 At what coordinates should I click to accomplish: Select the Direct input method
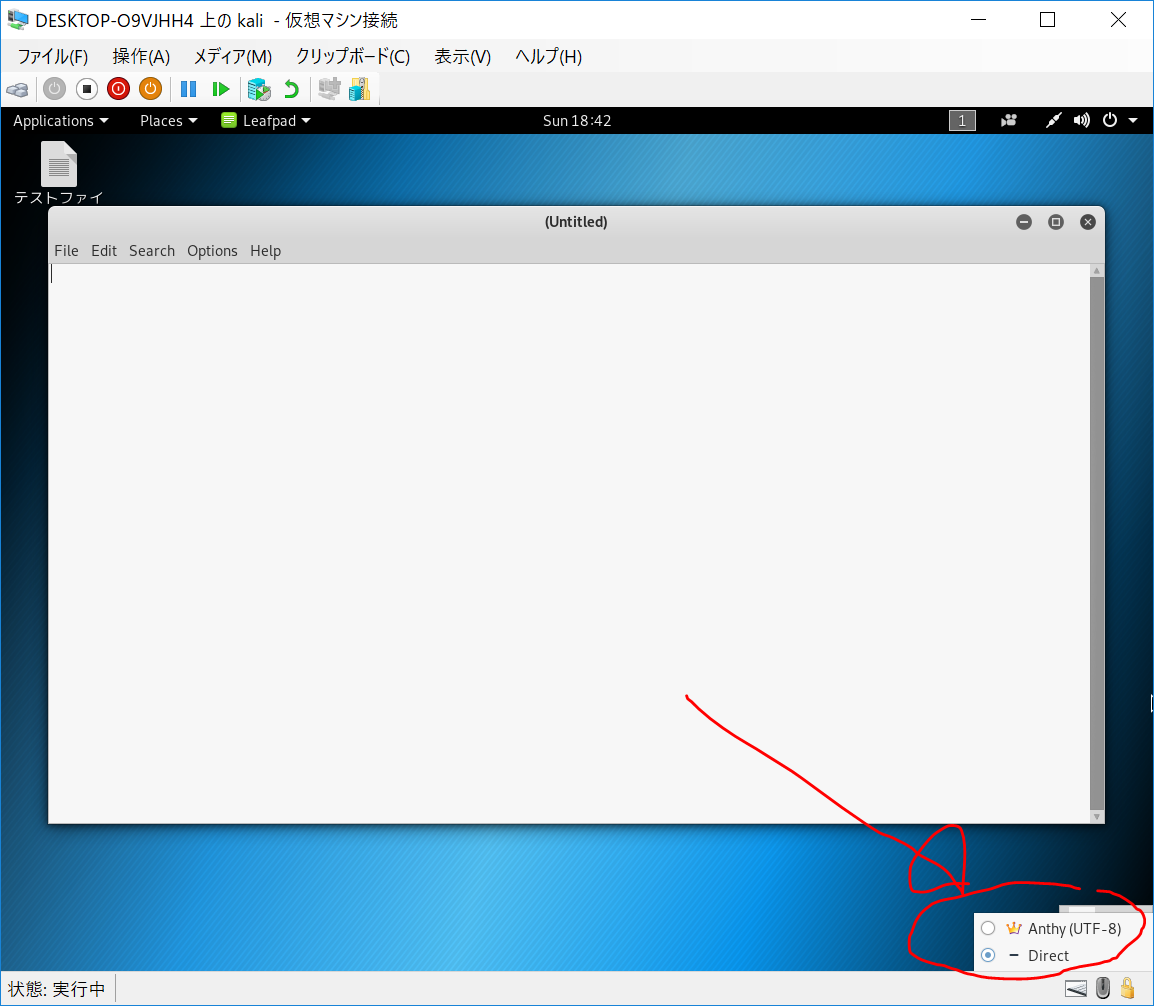1047,956
